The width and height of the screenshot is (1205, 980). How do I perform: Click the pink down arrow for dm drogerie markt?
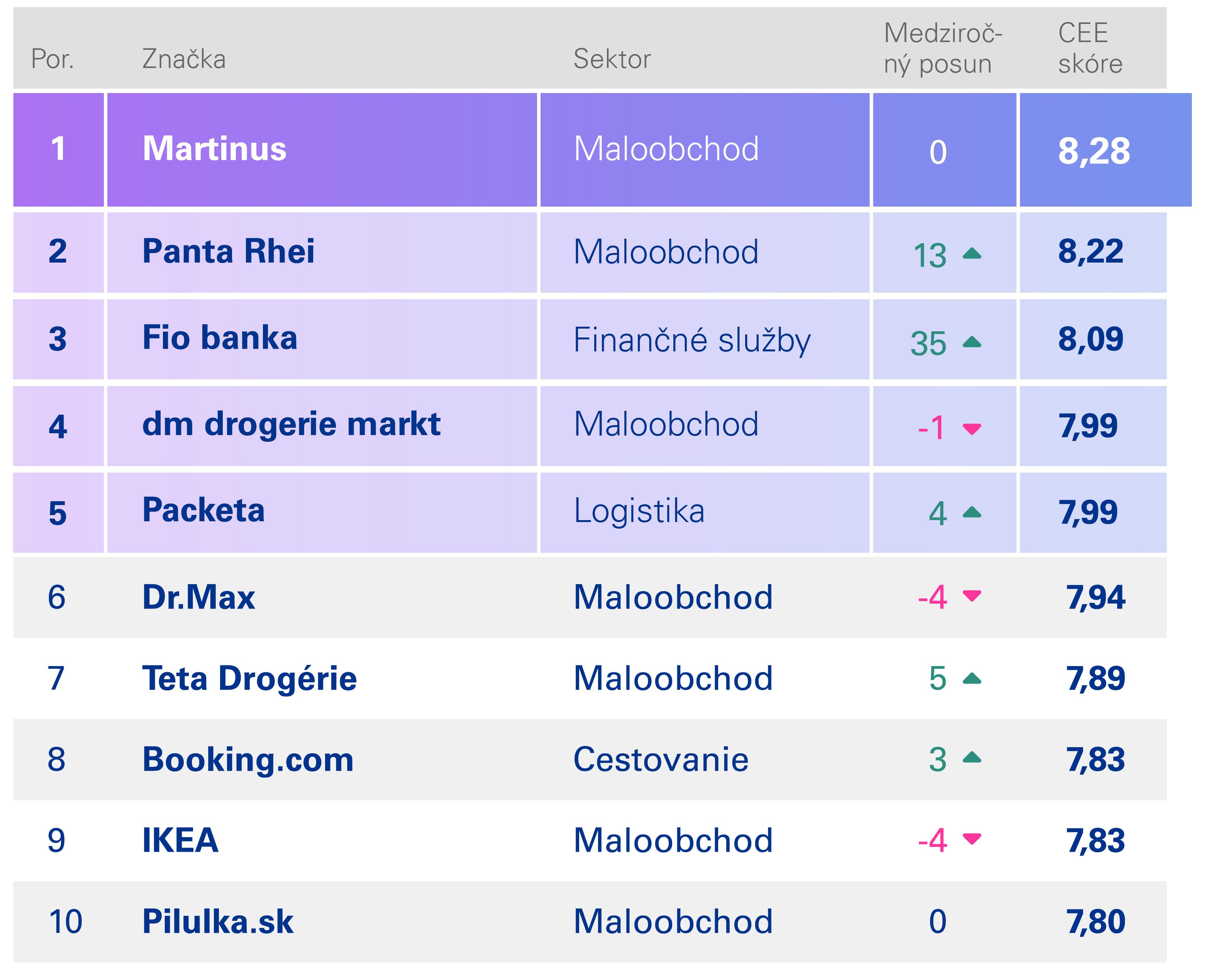(x=971, y=429)
